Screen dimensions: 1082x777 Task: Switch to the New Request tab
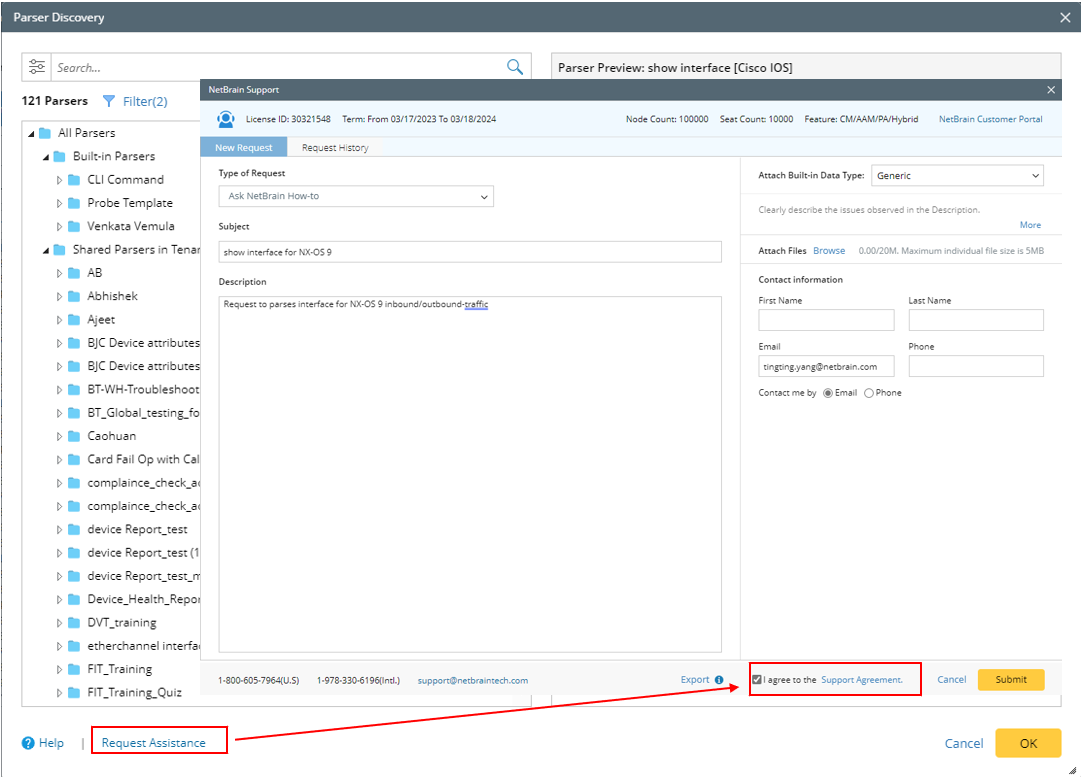click(x=244, y=148)
